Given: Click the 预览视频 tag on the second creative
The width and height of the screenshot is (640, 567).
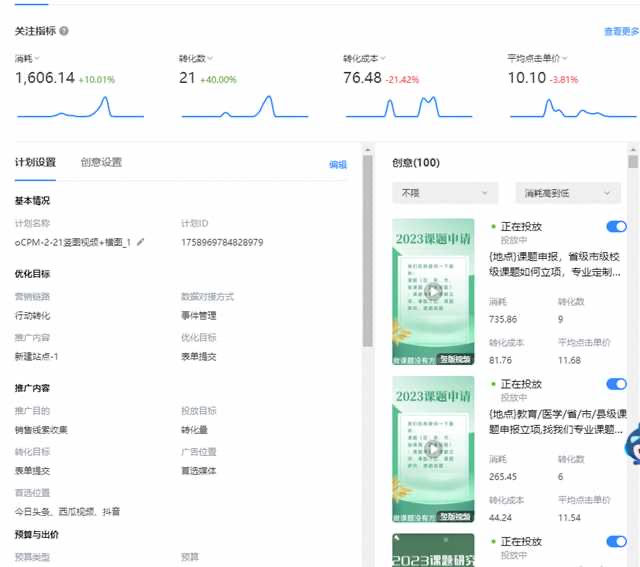Looking at the screenshot, I should pos(455,517).
